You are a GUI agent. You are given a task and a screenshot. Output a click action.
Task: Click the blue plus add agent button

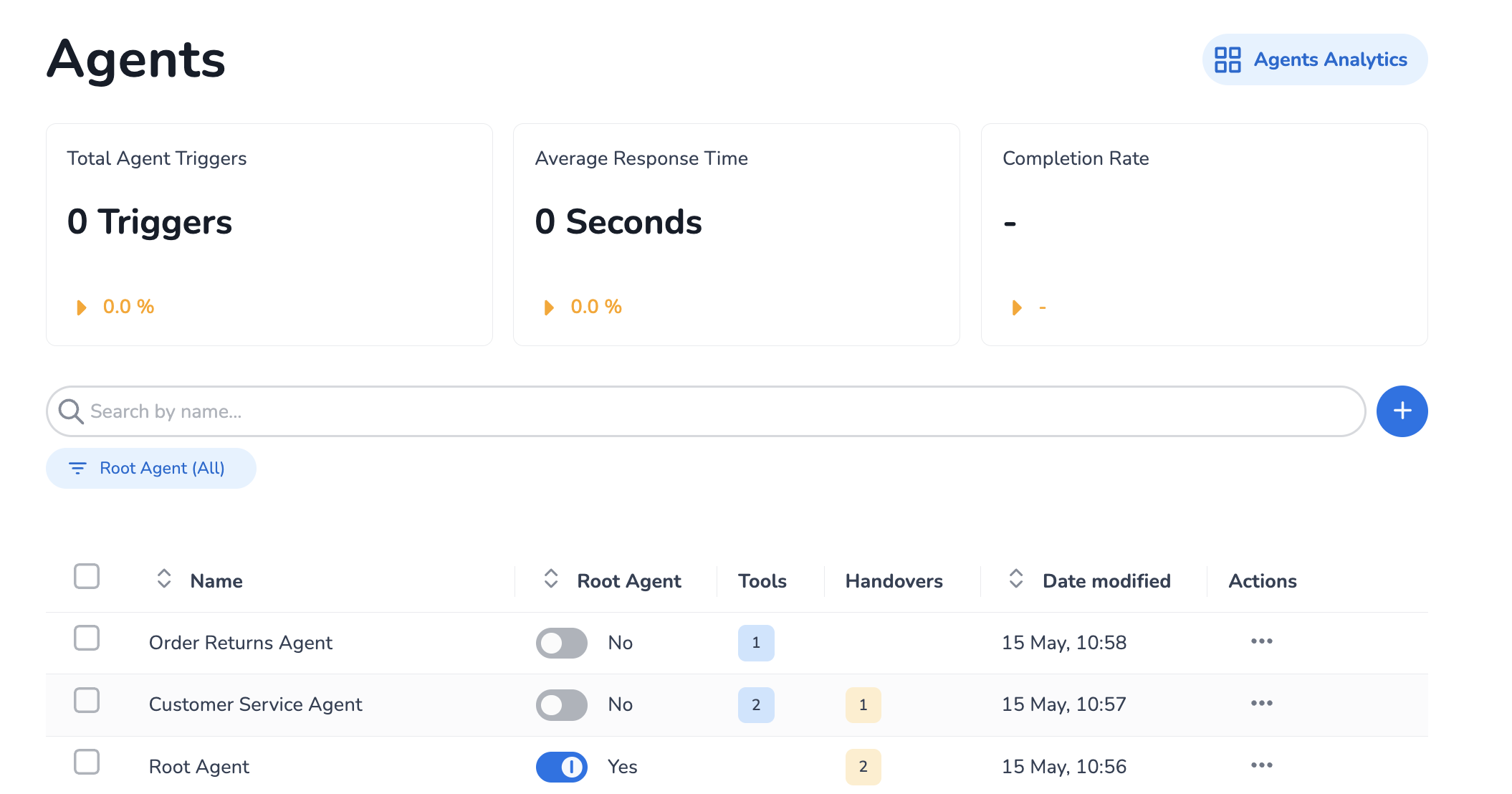point(1402,411)
